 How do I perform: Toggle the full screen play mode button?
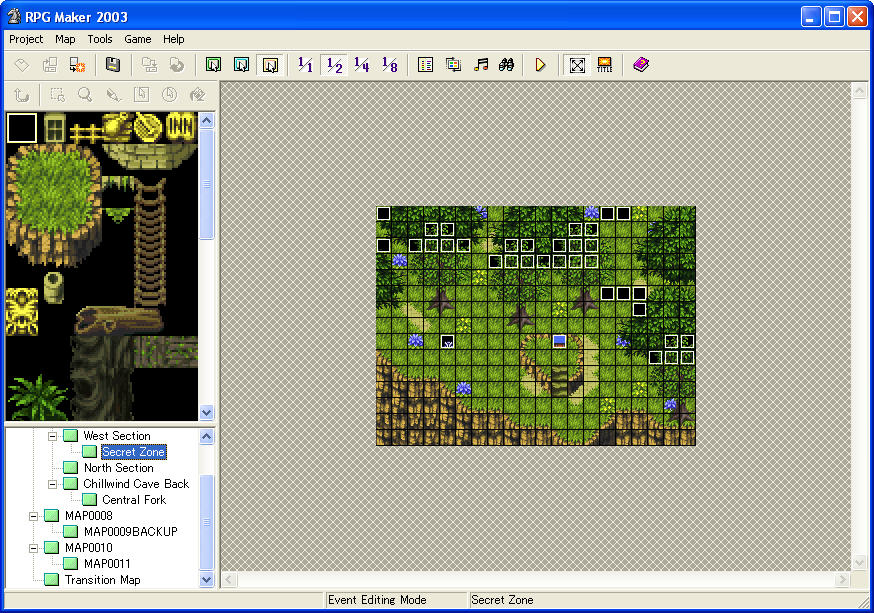(x=577, y=65)
